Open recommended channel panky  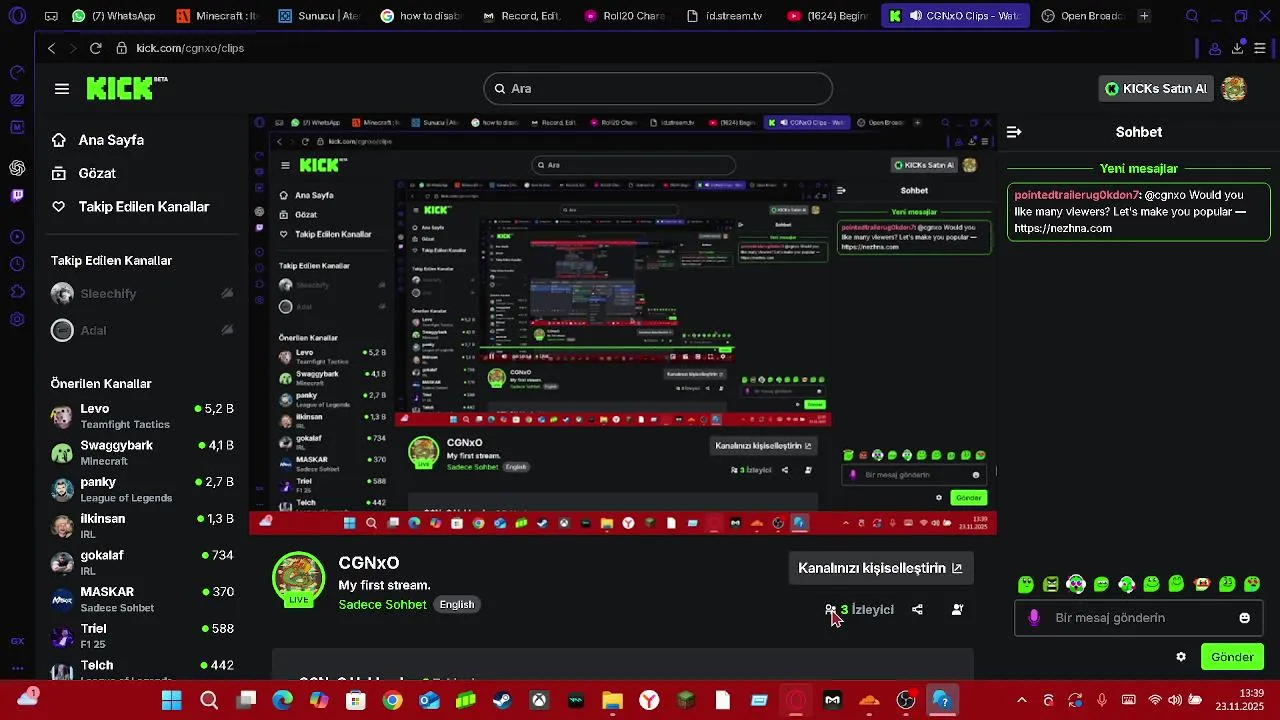point(142,489)
